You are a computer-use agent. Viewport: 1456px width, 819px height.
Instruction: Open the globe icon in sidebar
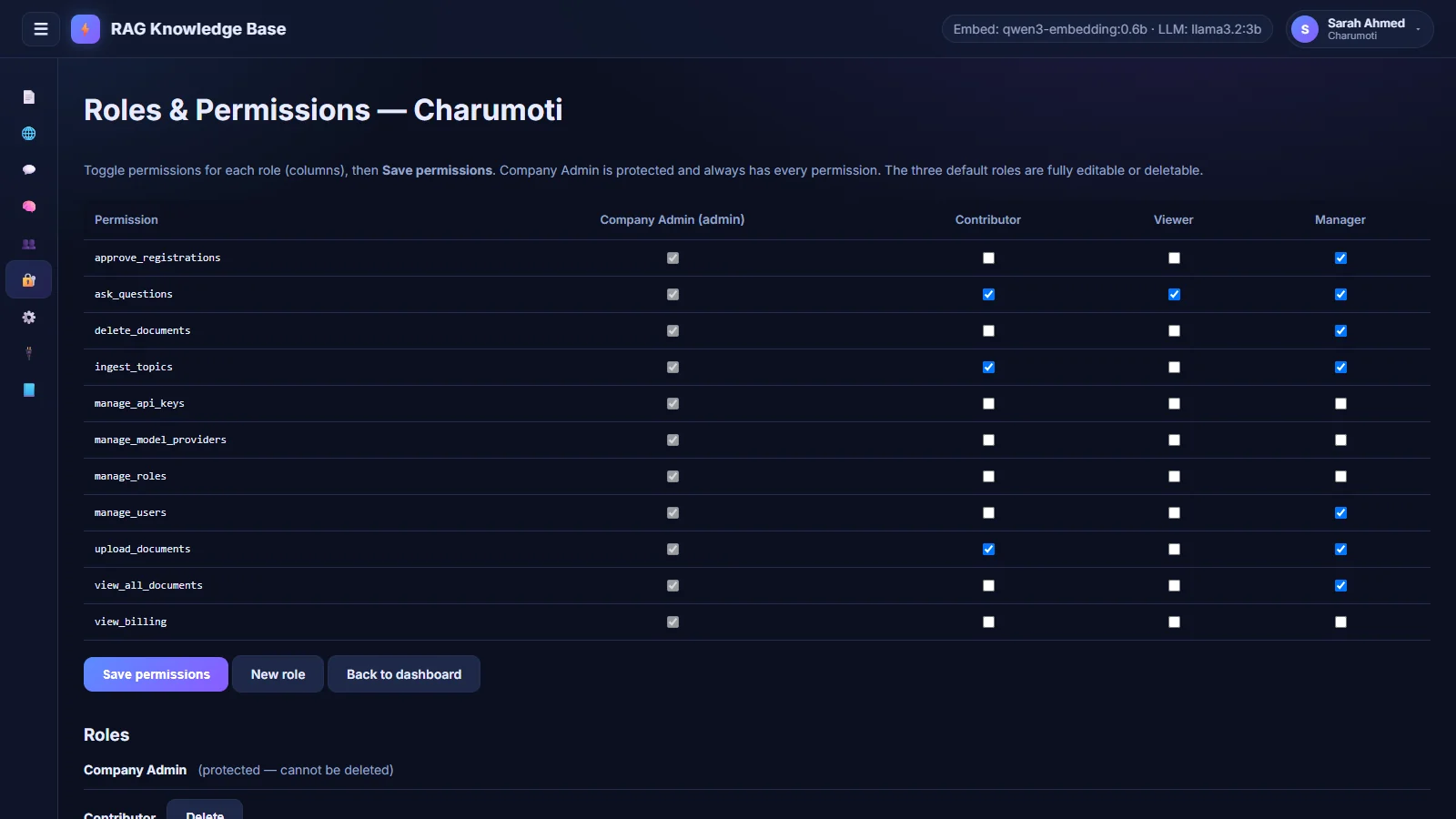(x=29, y=134)
